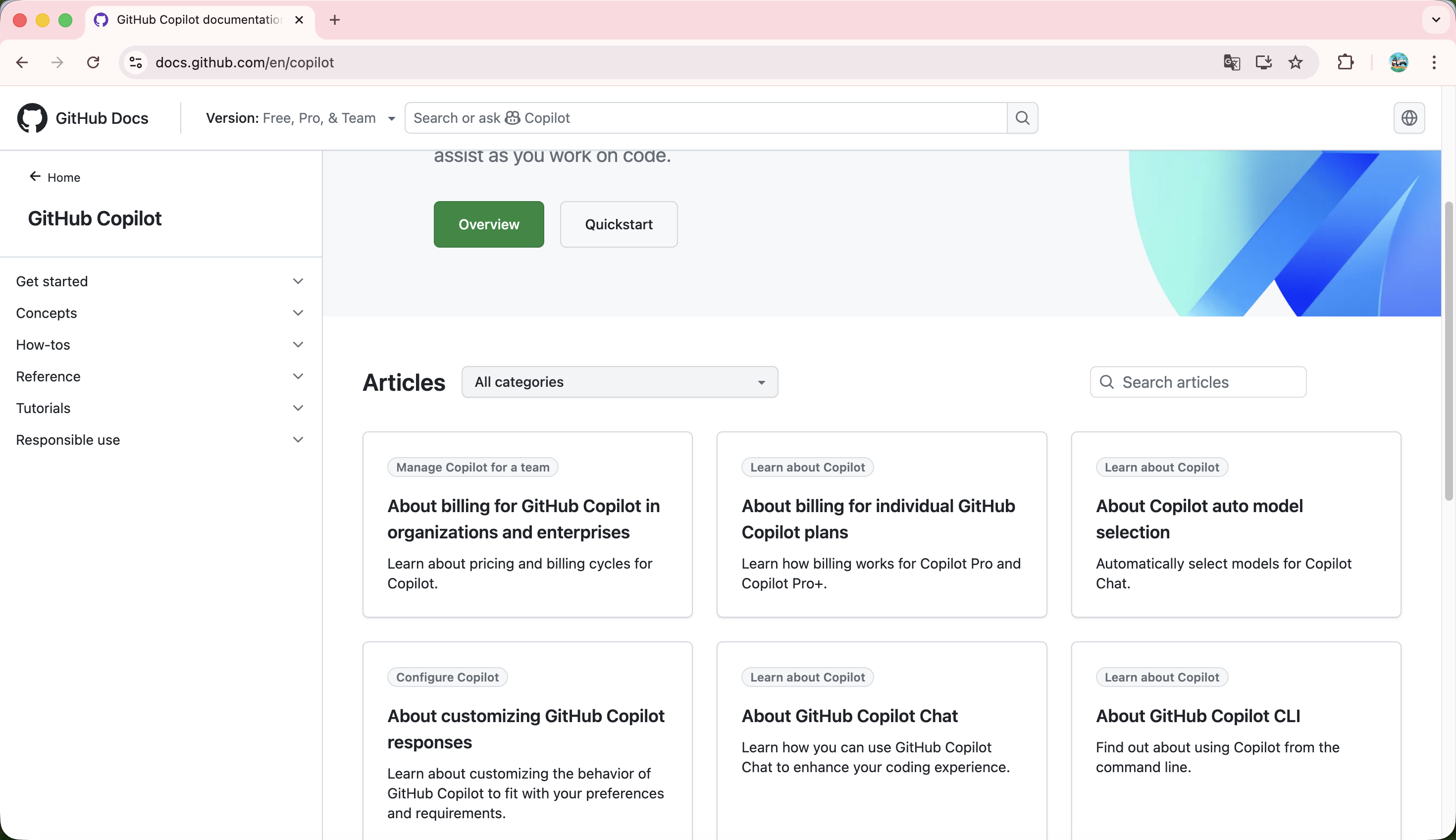The height and width of the screenshot is (840, 1456).
Task: Open the language globe icon menu
Action: coord(1408,118)
